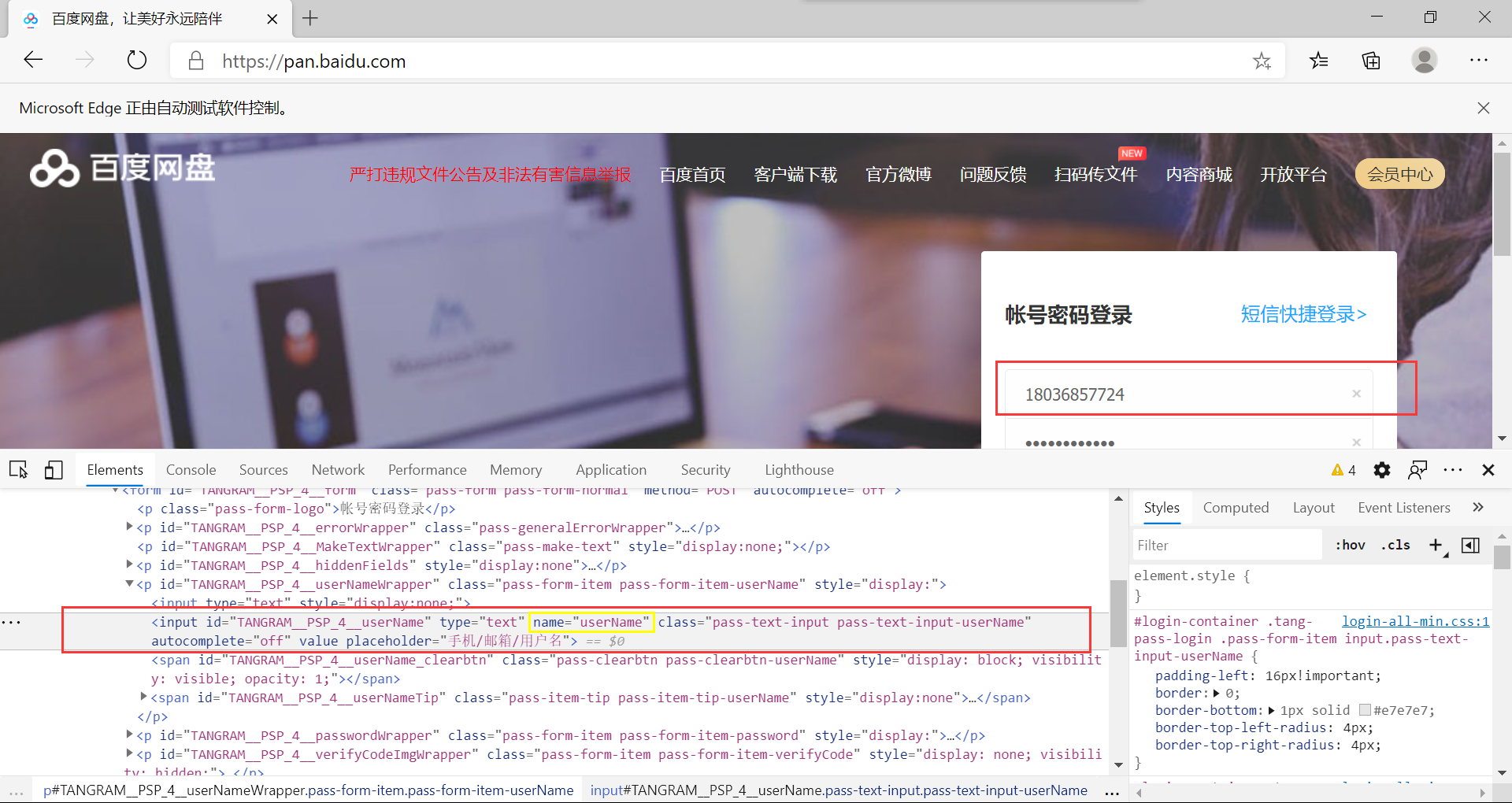This screenshot has height=803, width=1512.
Task: Expand the verifyCodeImgWrapper p element
Action: click(130, 753)
